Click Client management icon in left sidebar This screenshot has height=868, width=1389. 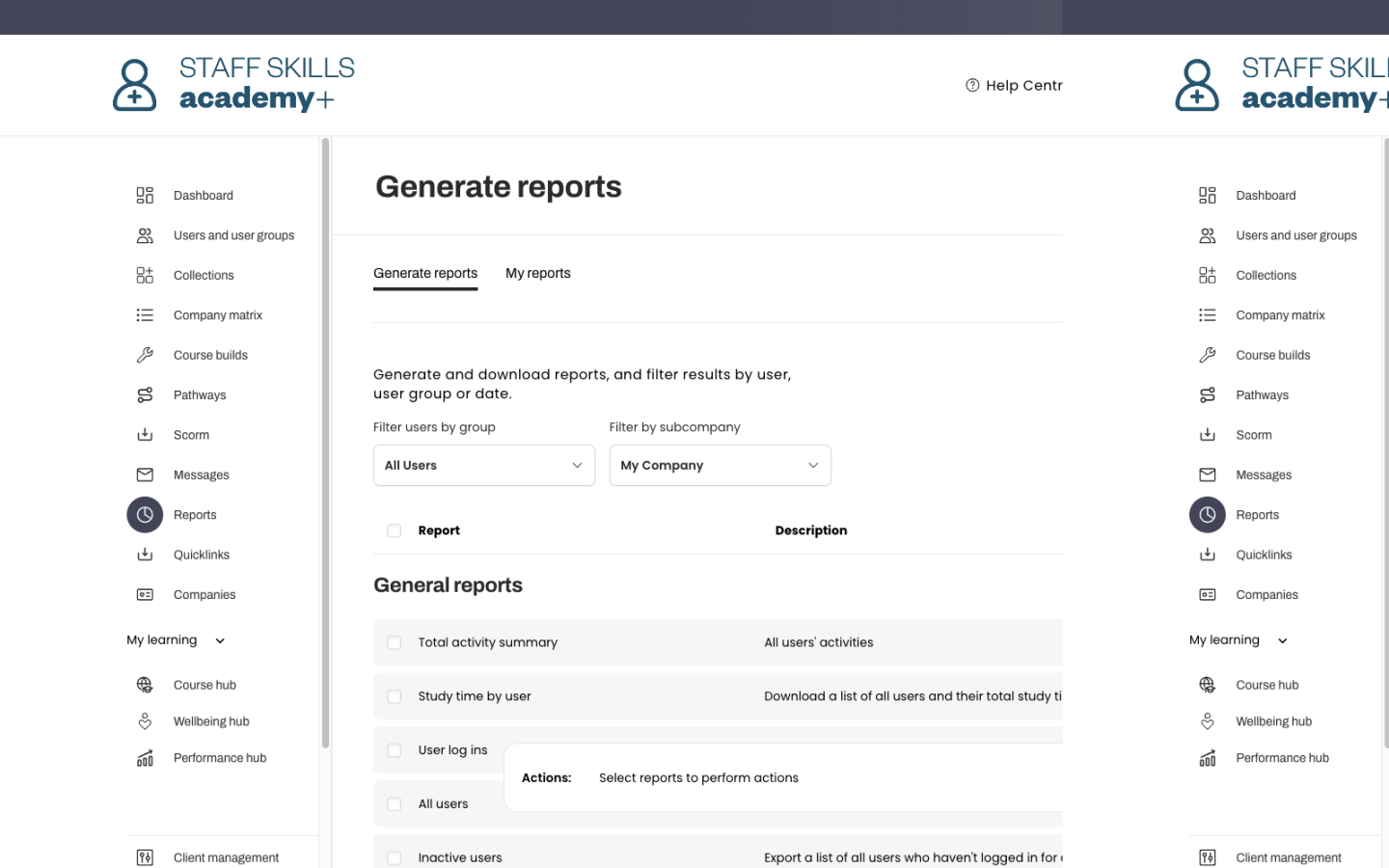pos(145,857)
